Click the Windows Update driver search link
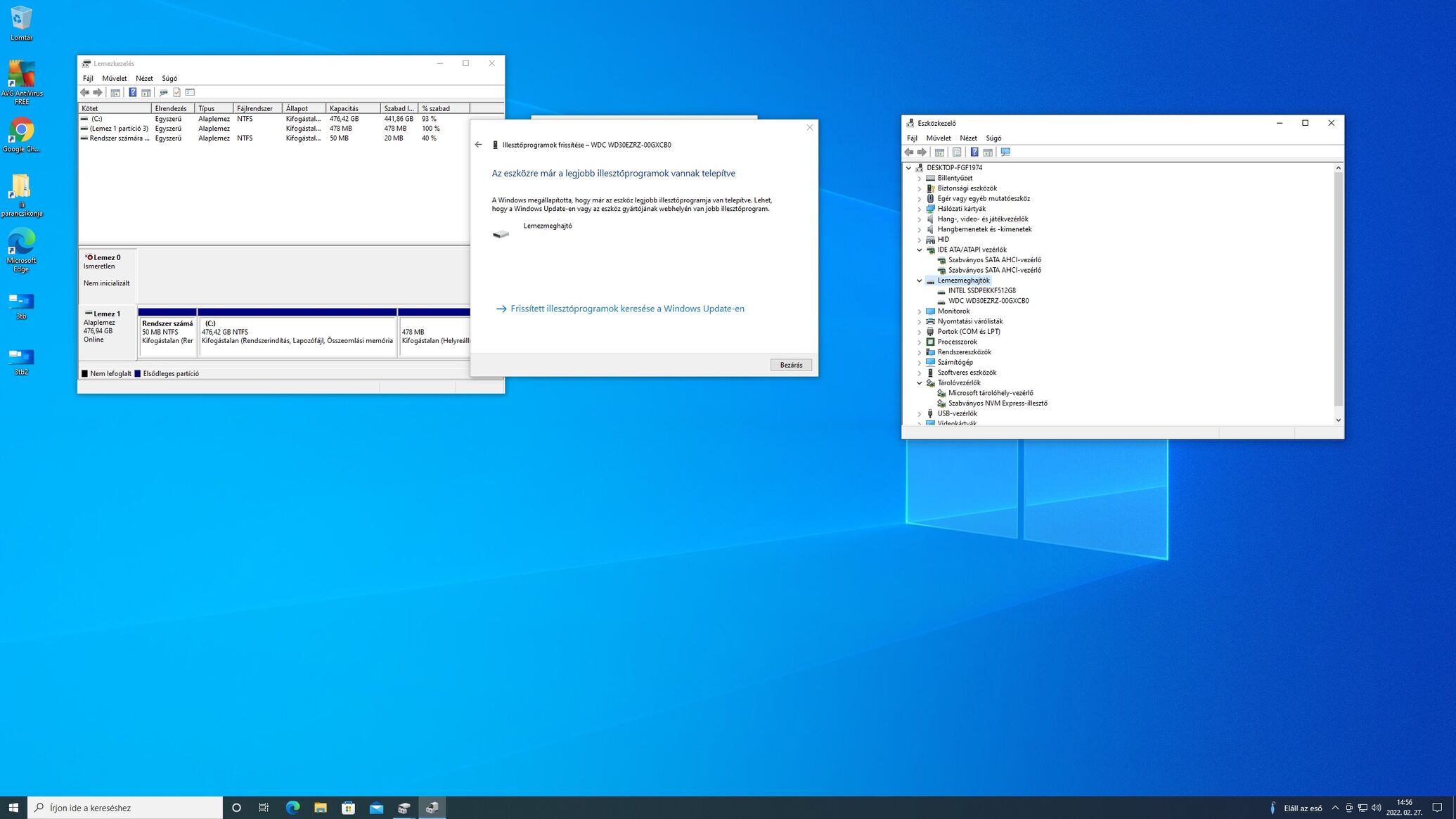The image size is (1456, 819). click(x=626, y=309)
